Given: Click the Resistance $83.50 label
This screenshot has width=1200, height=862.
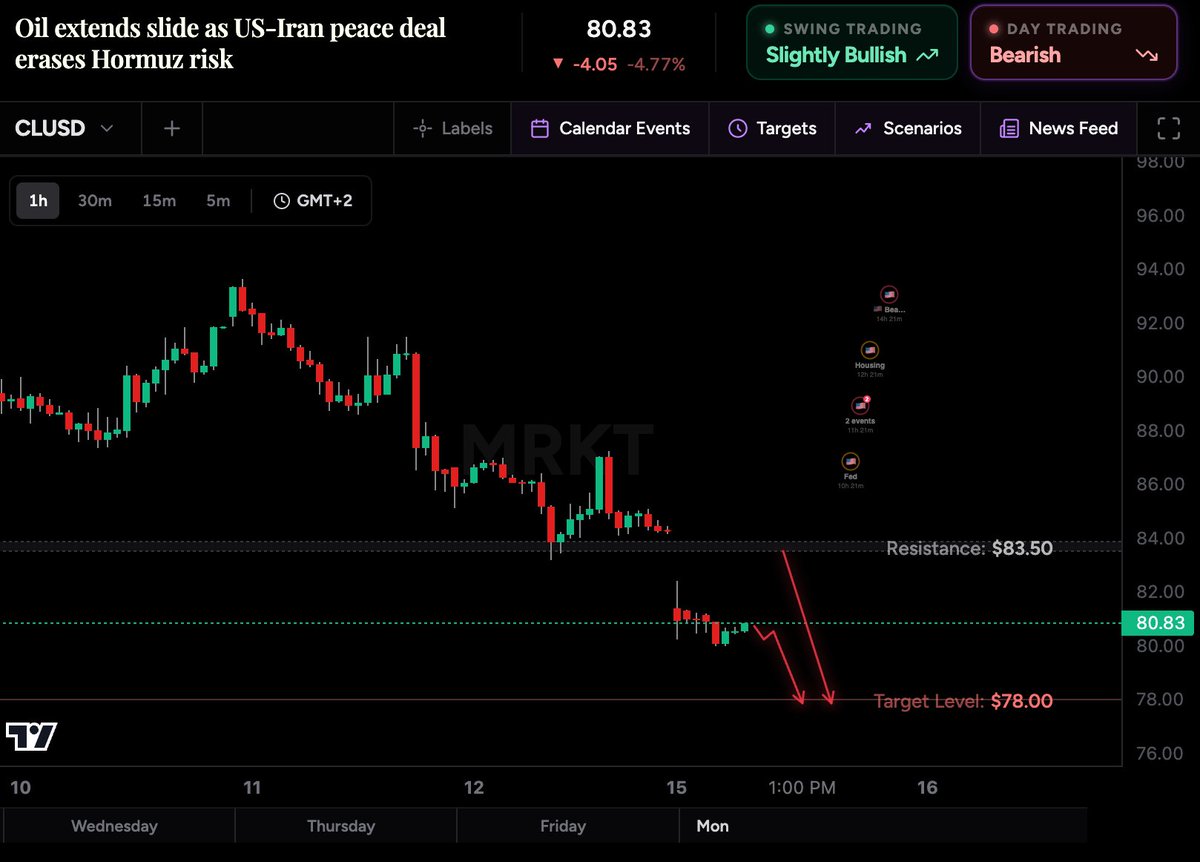Looking at the screenshot, I should [x=969, y=548].
